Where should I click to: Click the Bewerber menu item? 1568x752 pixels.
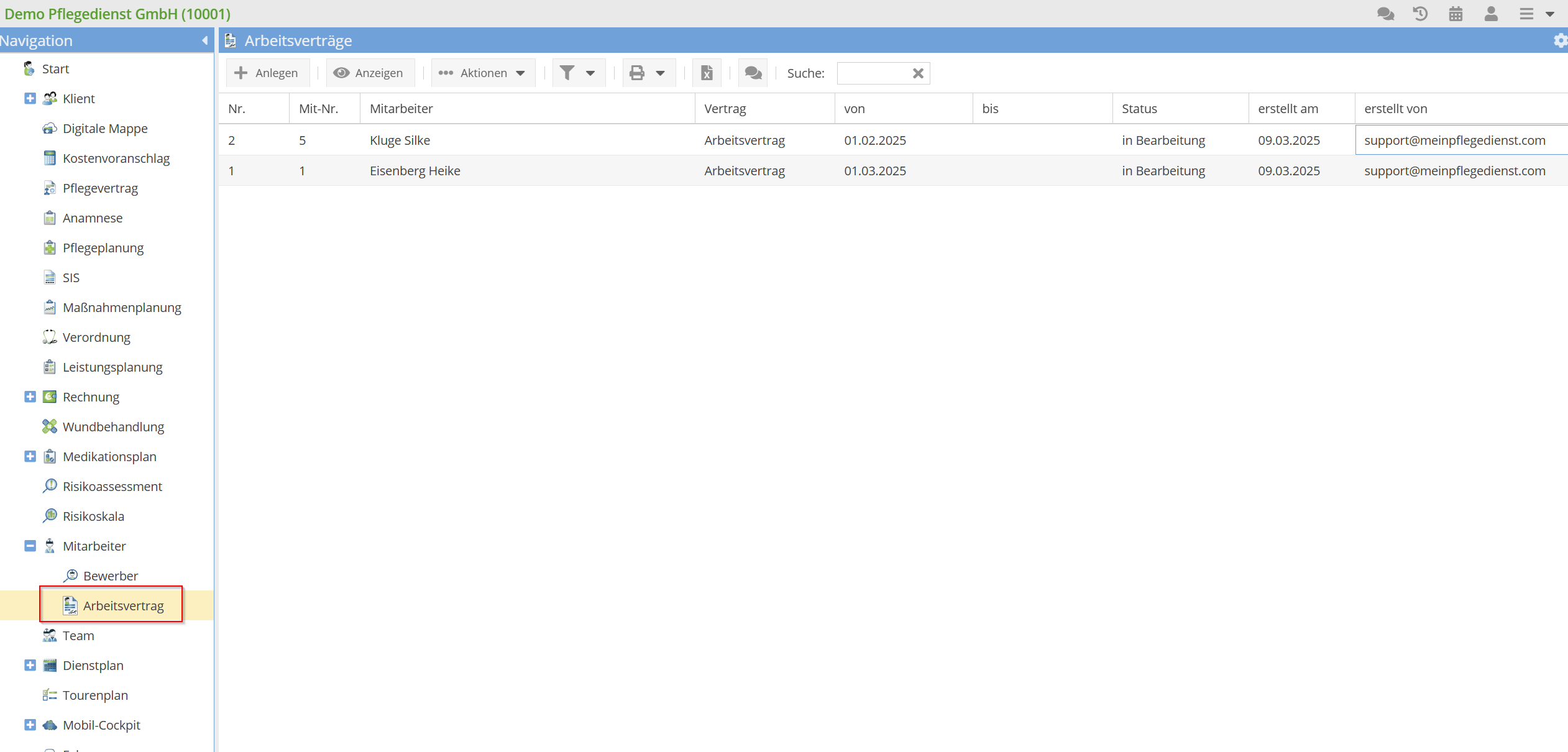click(110, 575)
